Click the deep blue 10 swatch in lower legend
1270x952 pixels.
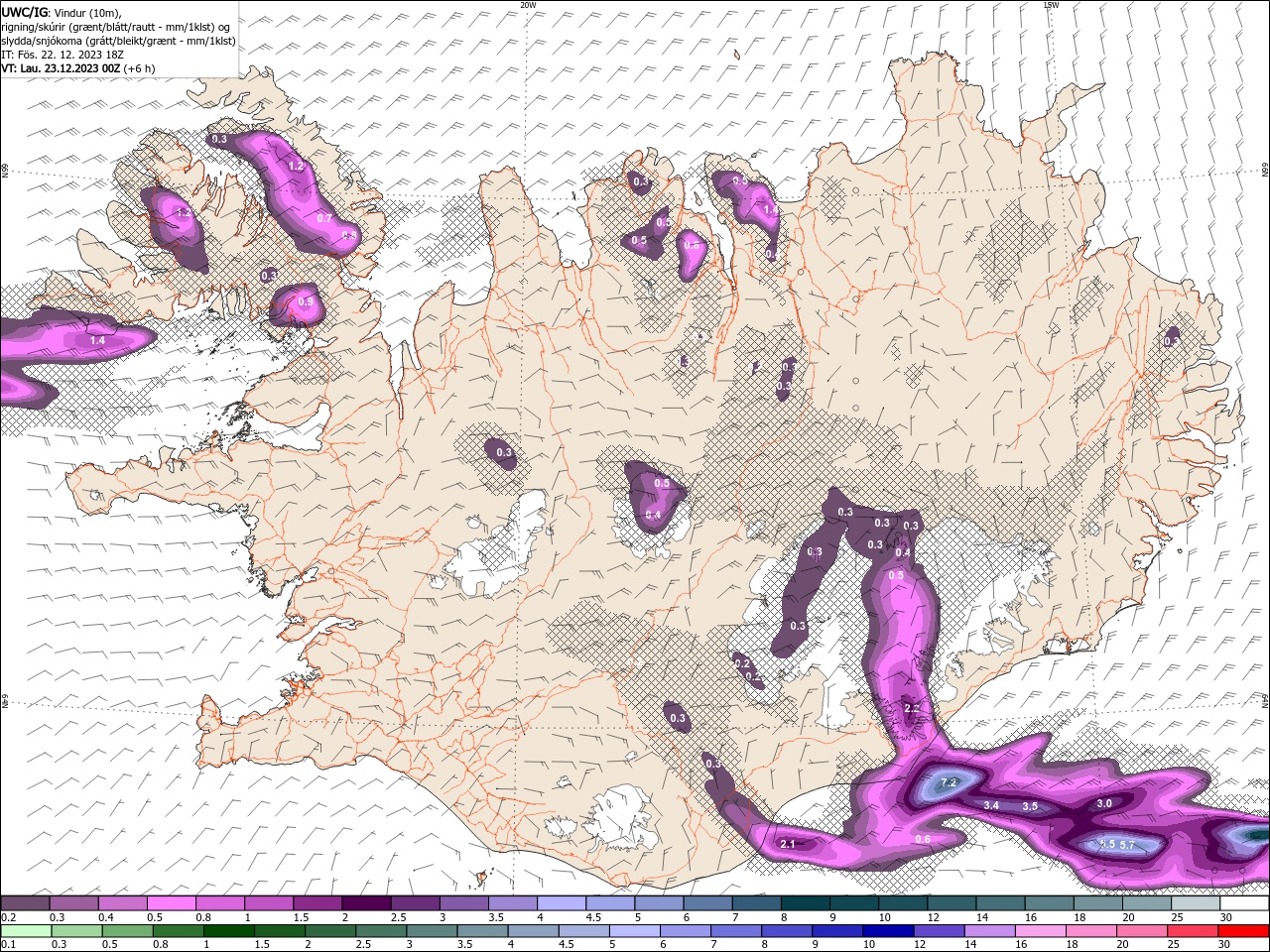(x=888, y=931)
